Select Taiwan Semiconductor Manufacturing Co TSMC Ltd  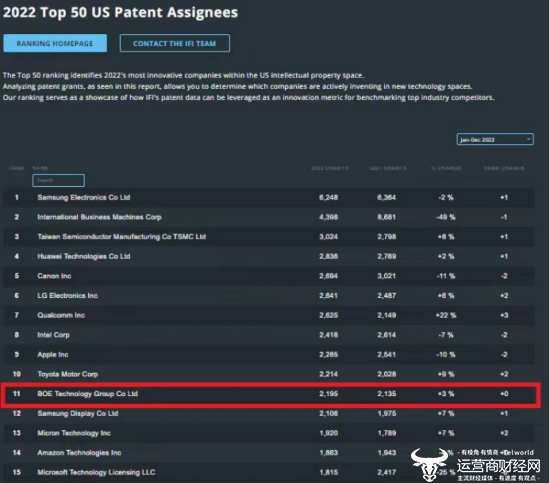pos(121,237)
